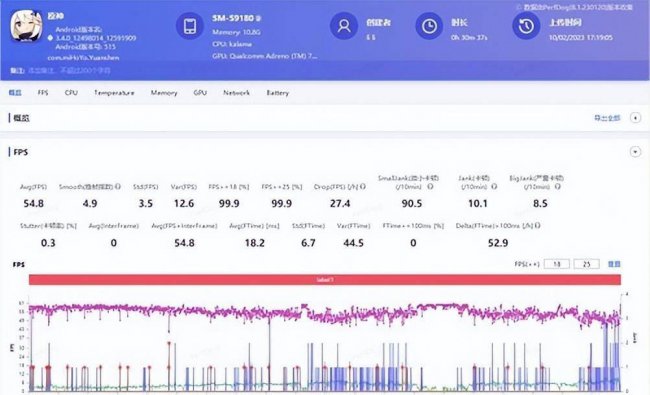Viewport: 650px width, 395px height.
Task: Click the SmallJank value 90.5
Action: [412, 204]
